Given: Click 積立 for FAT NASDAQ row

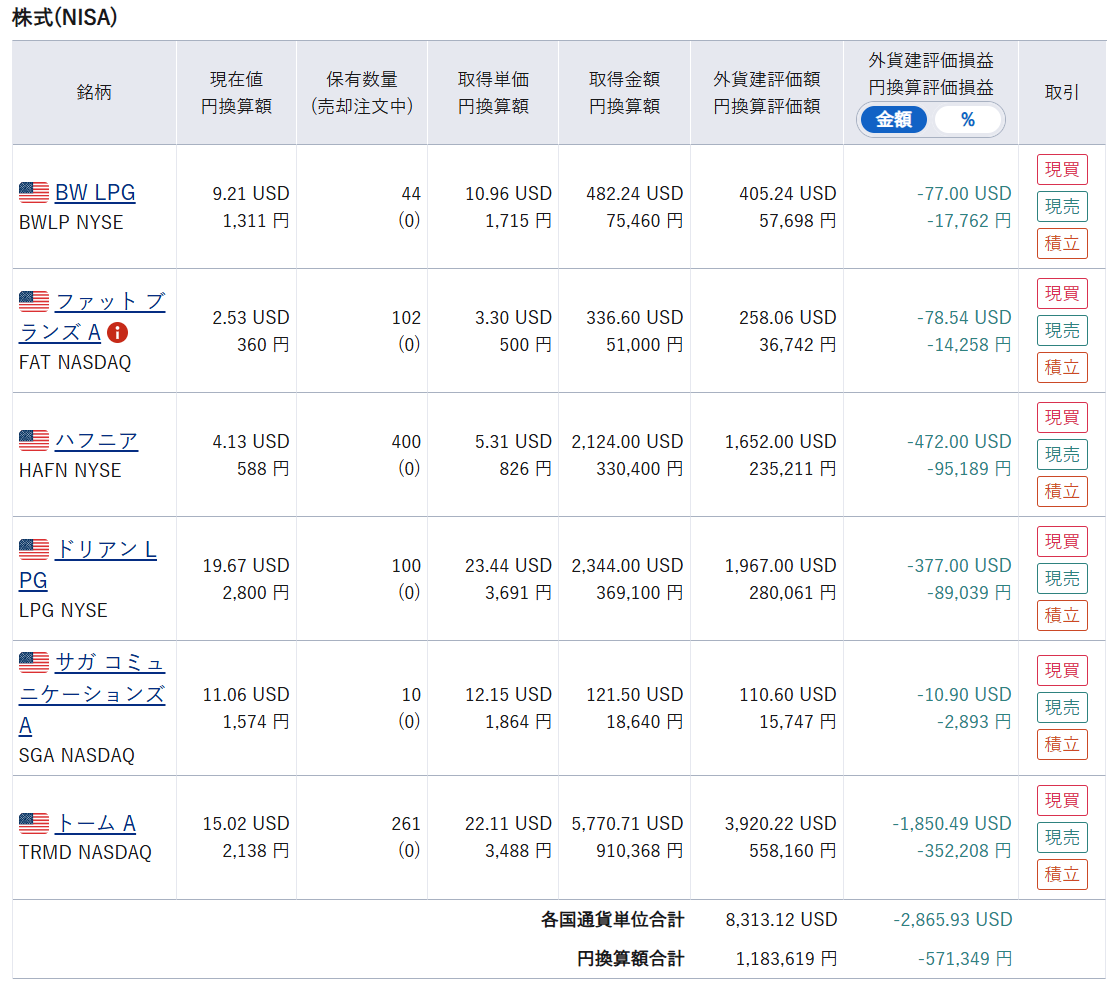Looking at the screenshot, I should coord(1062,367).
